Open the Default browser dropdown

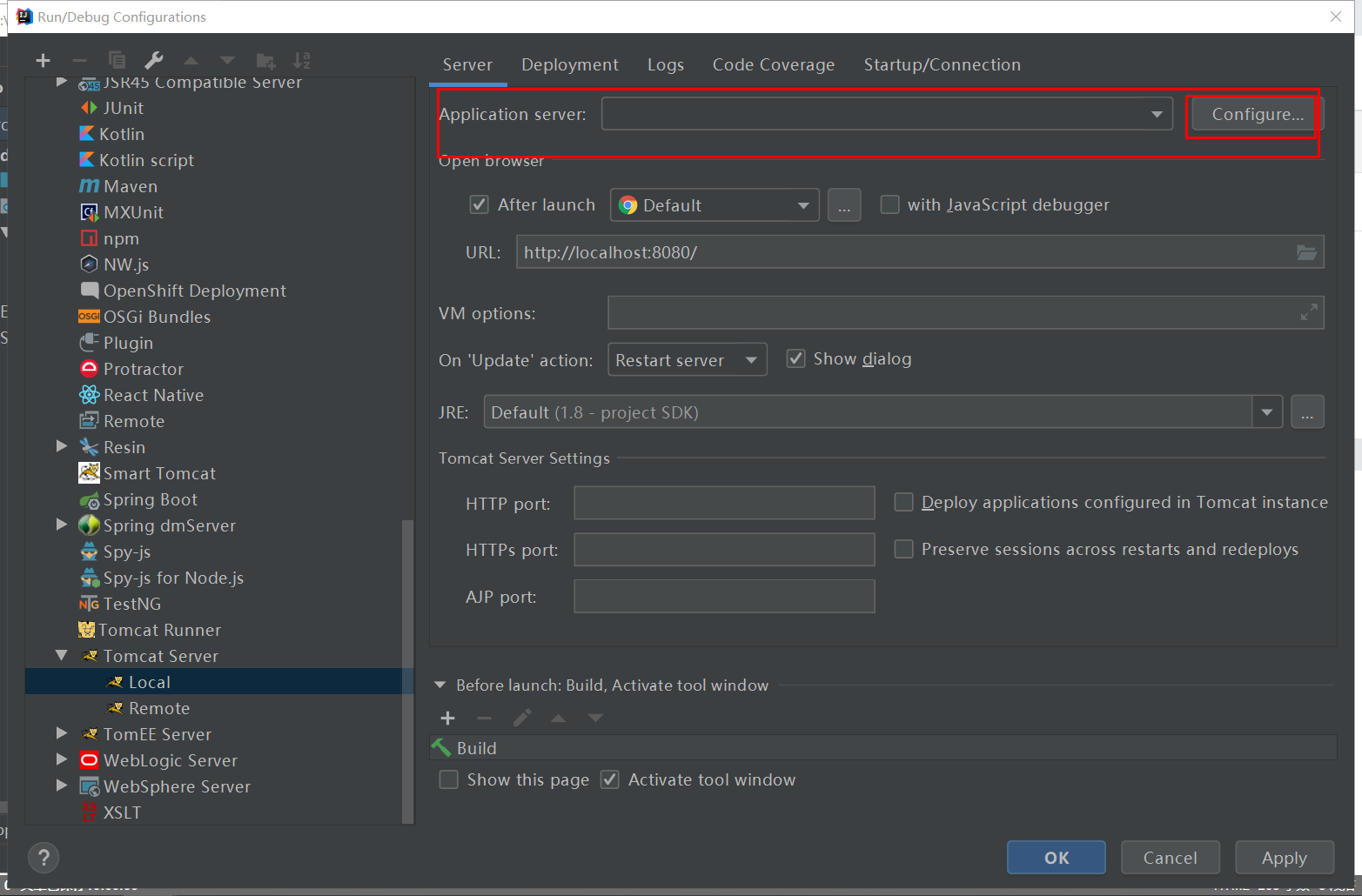click(715, 205)
